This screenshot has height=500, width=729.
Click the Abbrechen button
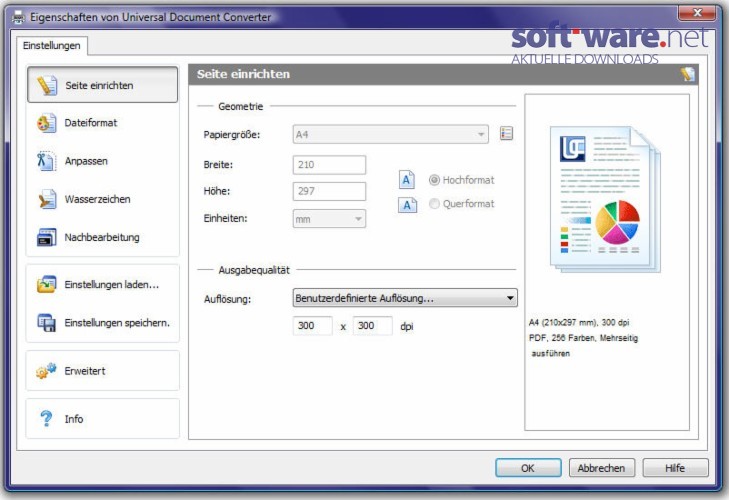pyautogui.click(x=602, y=468)
